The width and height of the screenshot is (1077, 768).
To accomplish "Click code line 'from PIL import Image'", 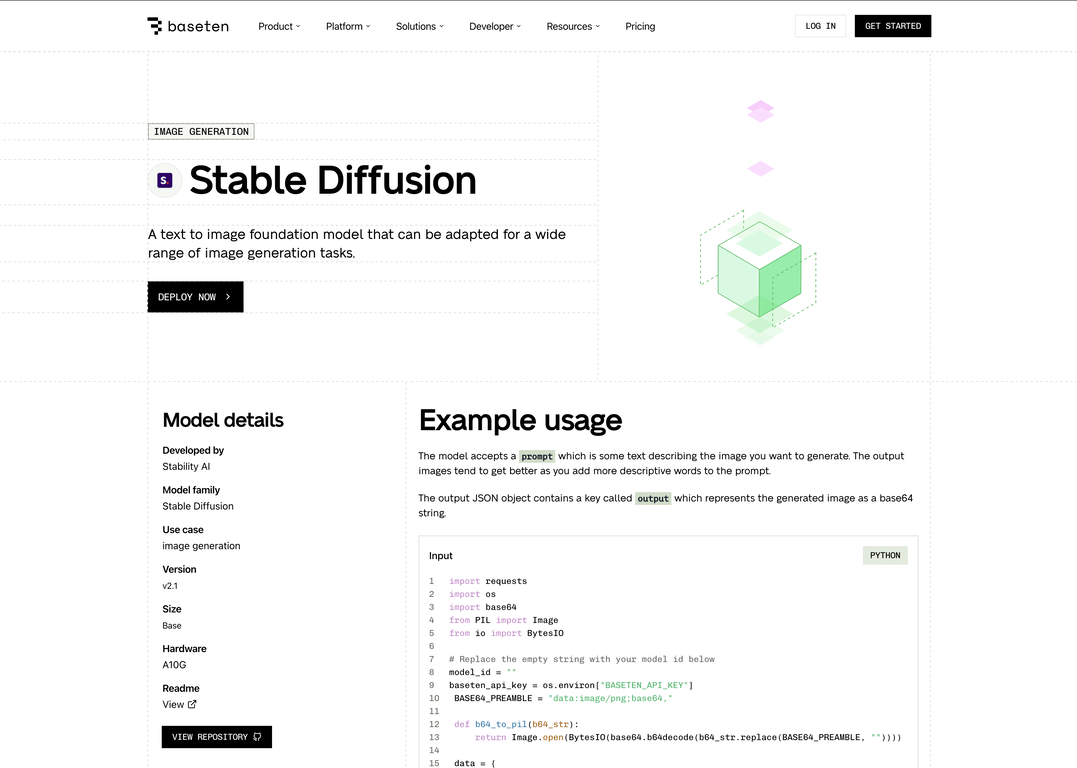I will [503, 620].
